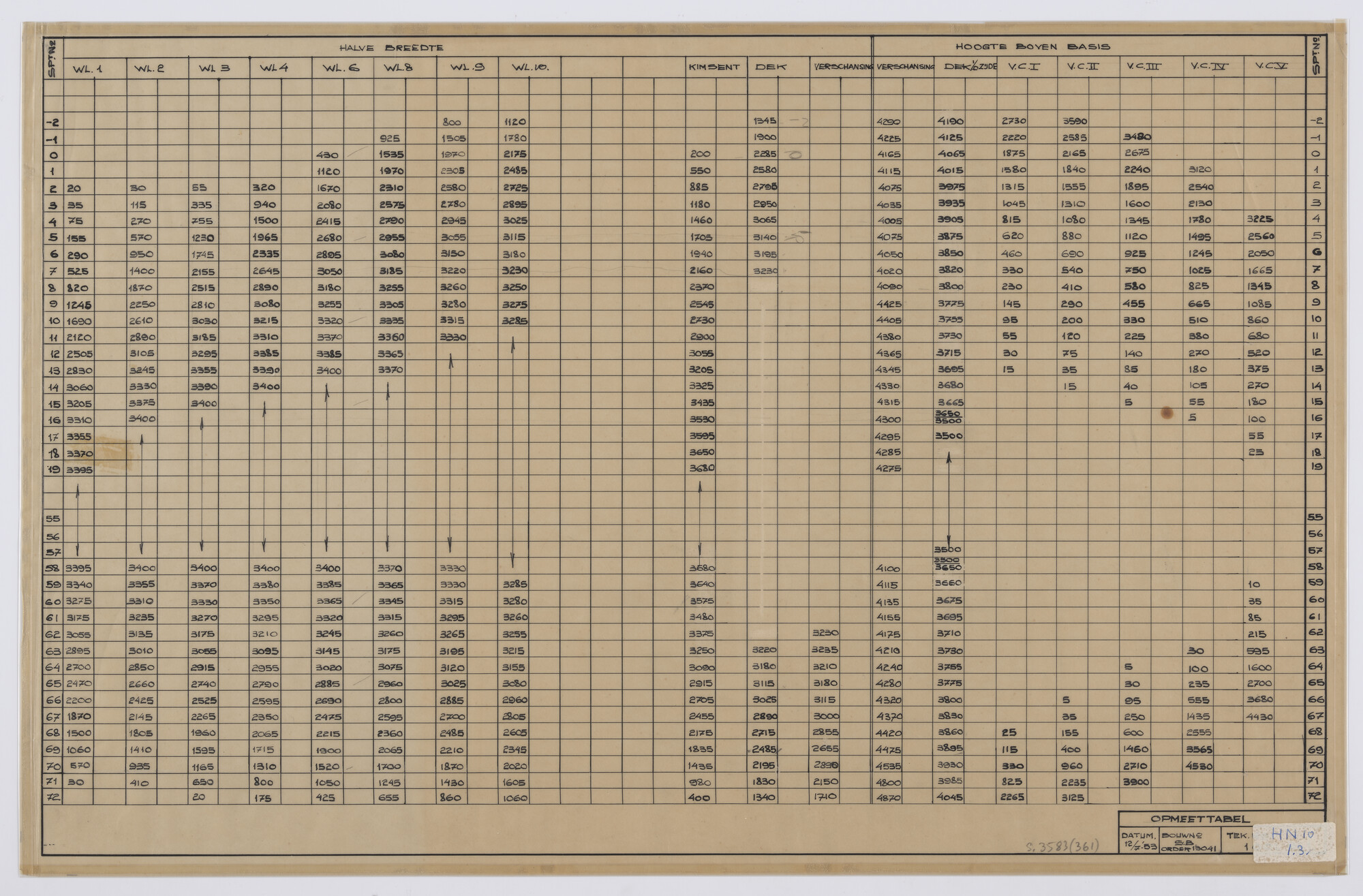The width and height of the screenshot is (1363, 896).
Task: Select the WL.3 column header
Action: click(x=214, y=68)
